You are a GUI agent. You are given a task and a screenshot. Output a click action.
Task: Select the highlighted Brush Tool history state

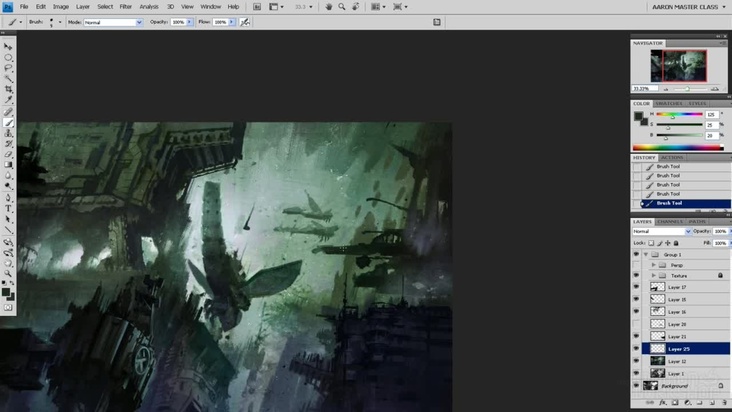[x=685, y=203]
